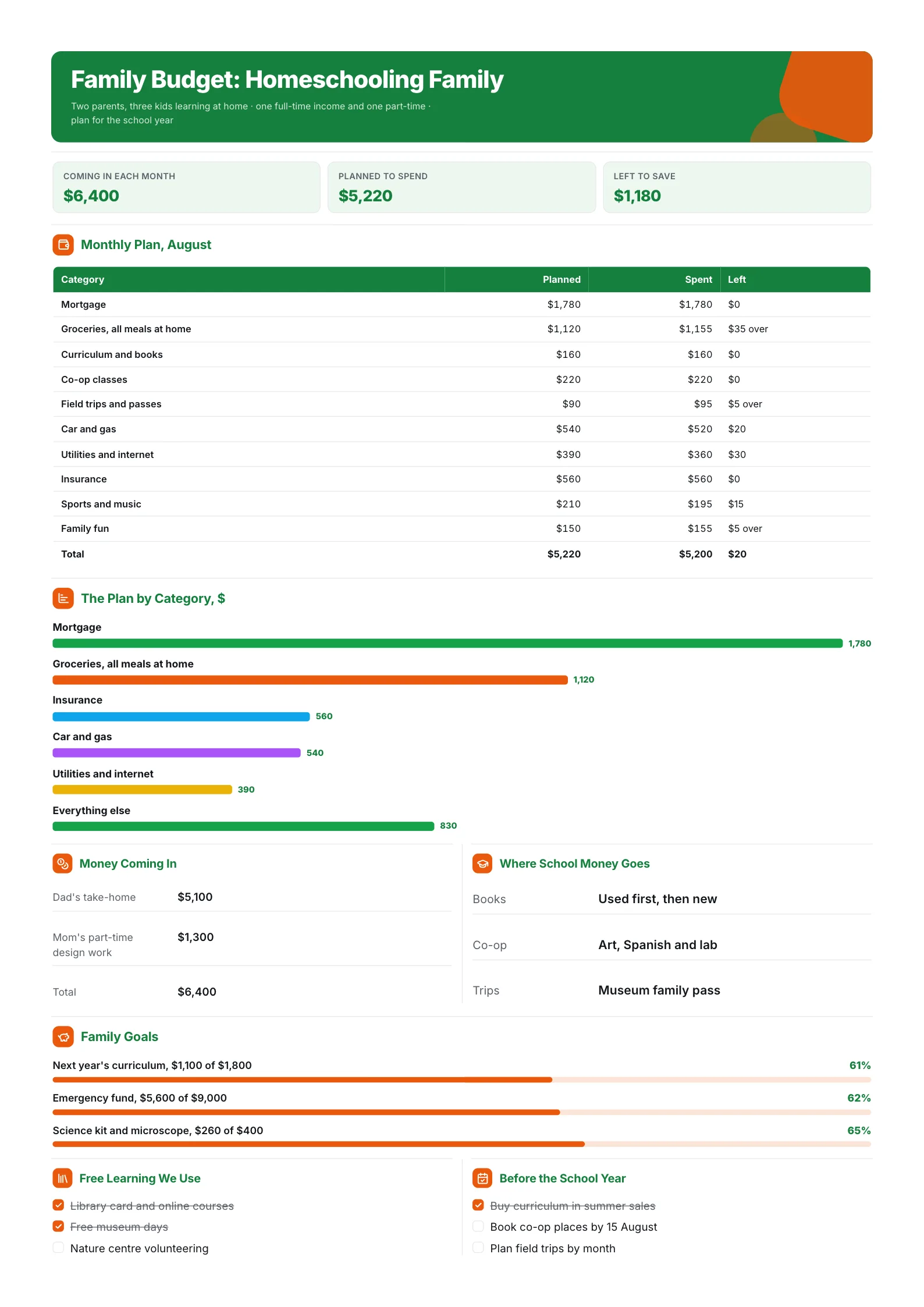Image resolution: width=924 pixels, height=1307 pixels.
Task: Click the orange Groceries bar in the chart
Action: [310, 680]
